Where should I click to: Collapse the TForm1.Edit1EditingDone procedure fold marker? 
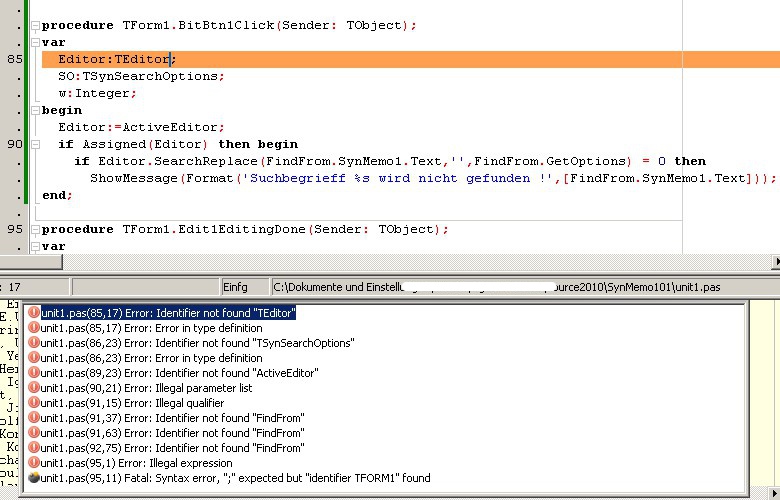[35, 229]
